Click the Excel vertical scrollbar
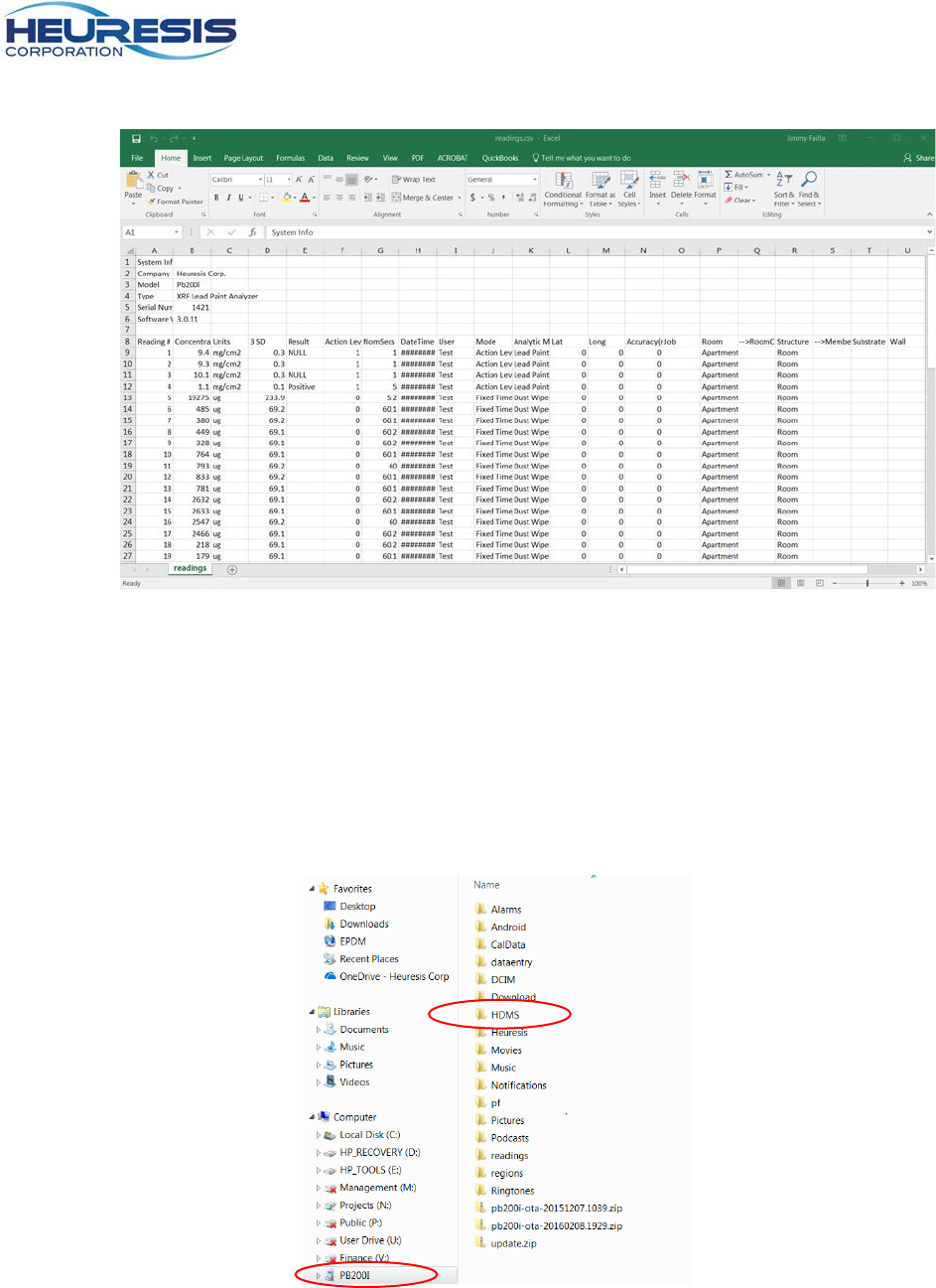The width and height of the screenshot is (936, 1288). (931, 402)
